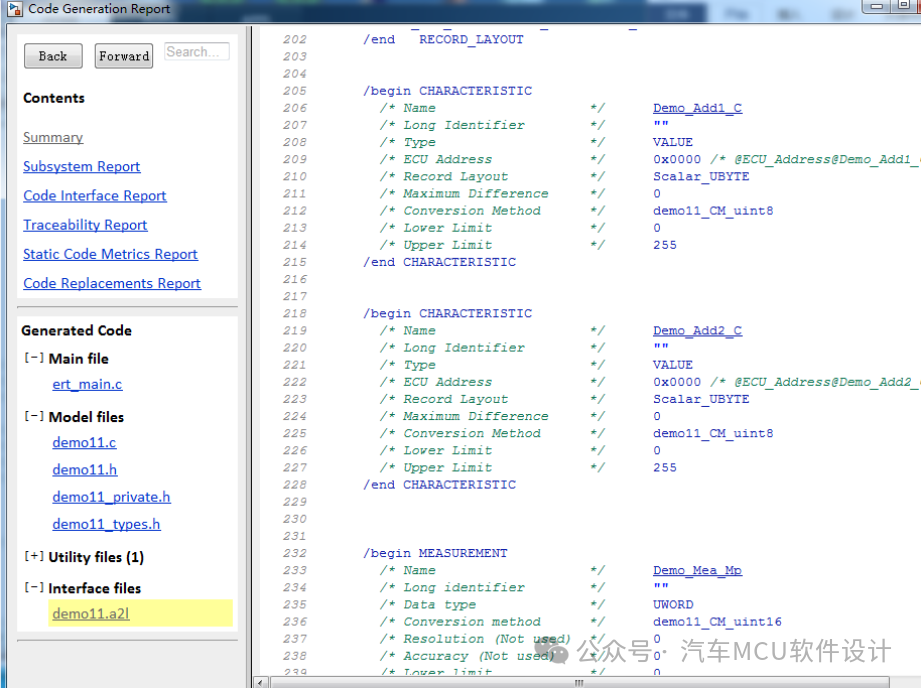Open the Static Code Metrics Report link

(110, 254)
